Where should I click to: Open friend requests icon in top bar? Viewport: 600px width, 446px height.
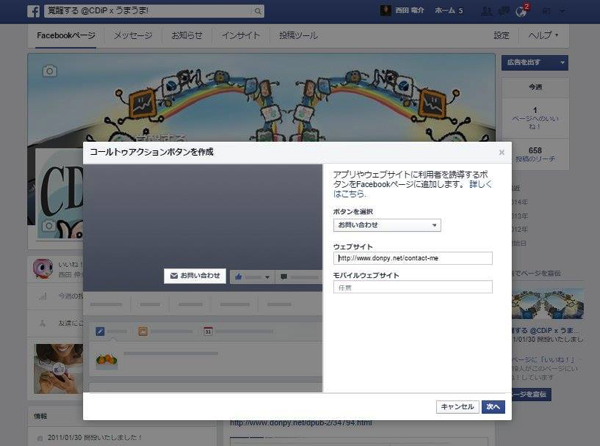pos(486,11)
